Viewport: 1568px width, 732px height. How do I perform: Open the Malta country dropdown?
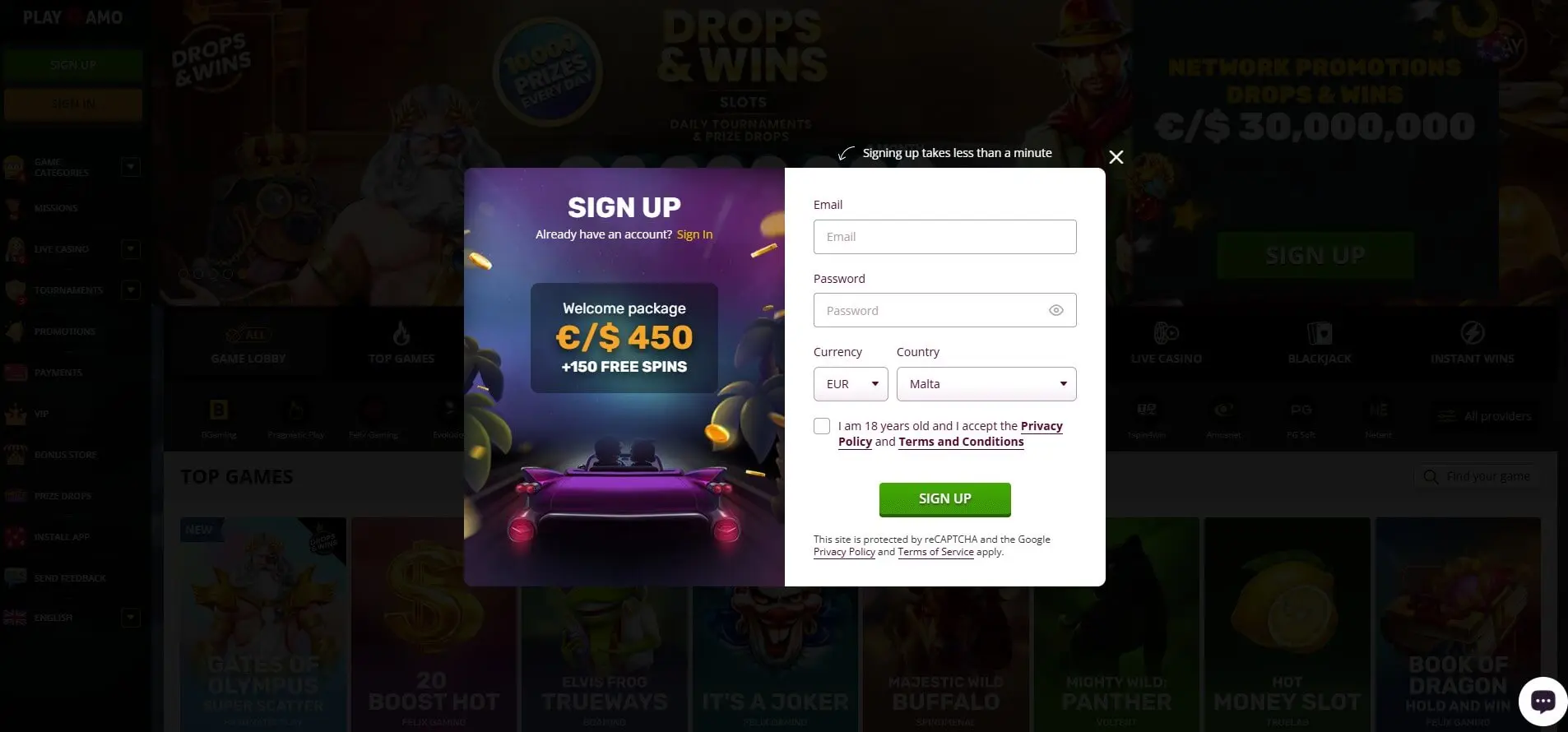pos(986,384)
